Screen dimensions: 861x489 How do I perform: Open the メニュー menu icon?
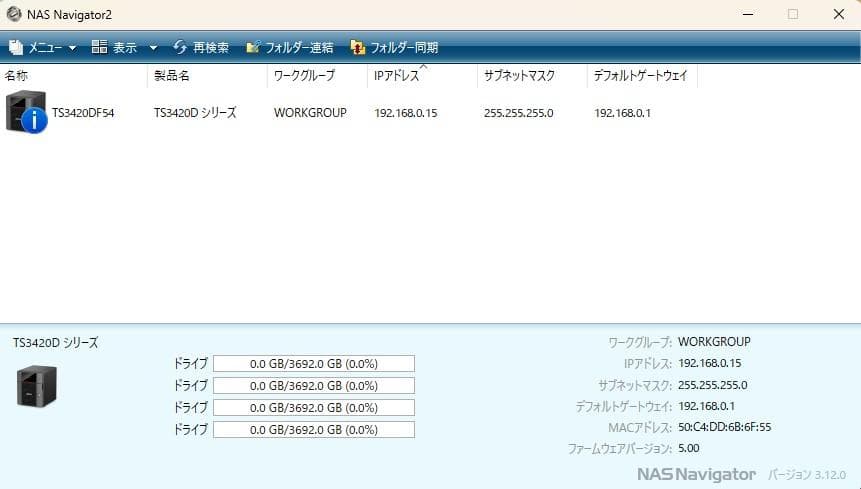[x=16, y=48]
